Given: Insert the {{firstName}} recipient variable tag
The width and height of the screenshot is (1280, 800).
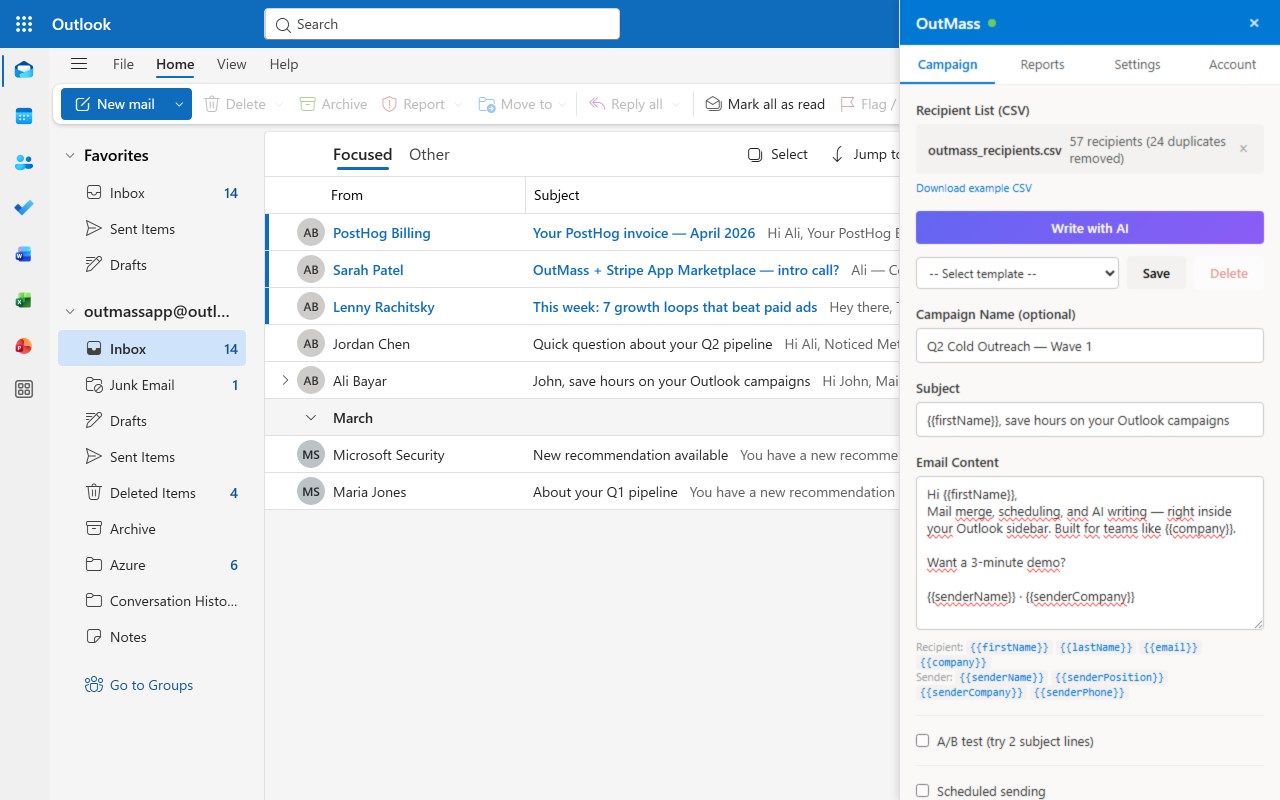Looking at the screenshot, I should point(1009,647).
